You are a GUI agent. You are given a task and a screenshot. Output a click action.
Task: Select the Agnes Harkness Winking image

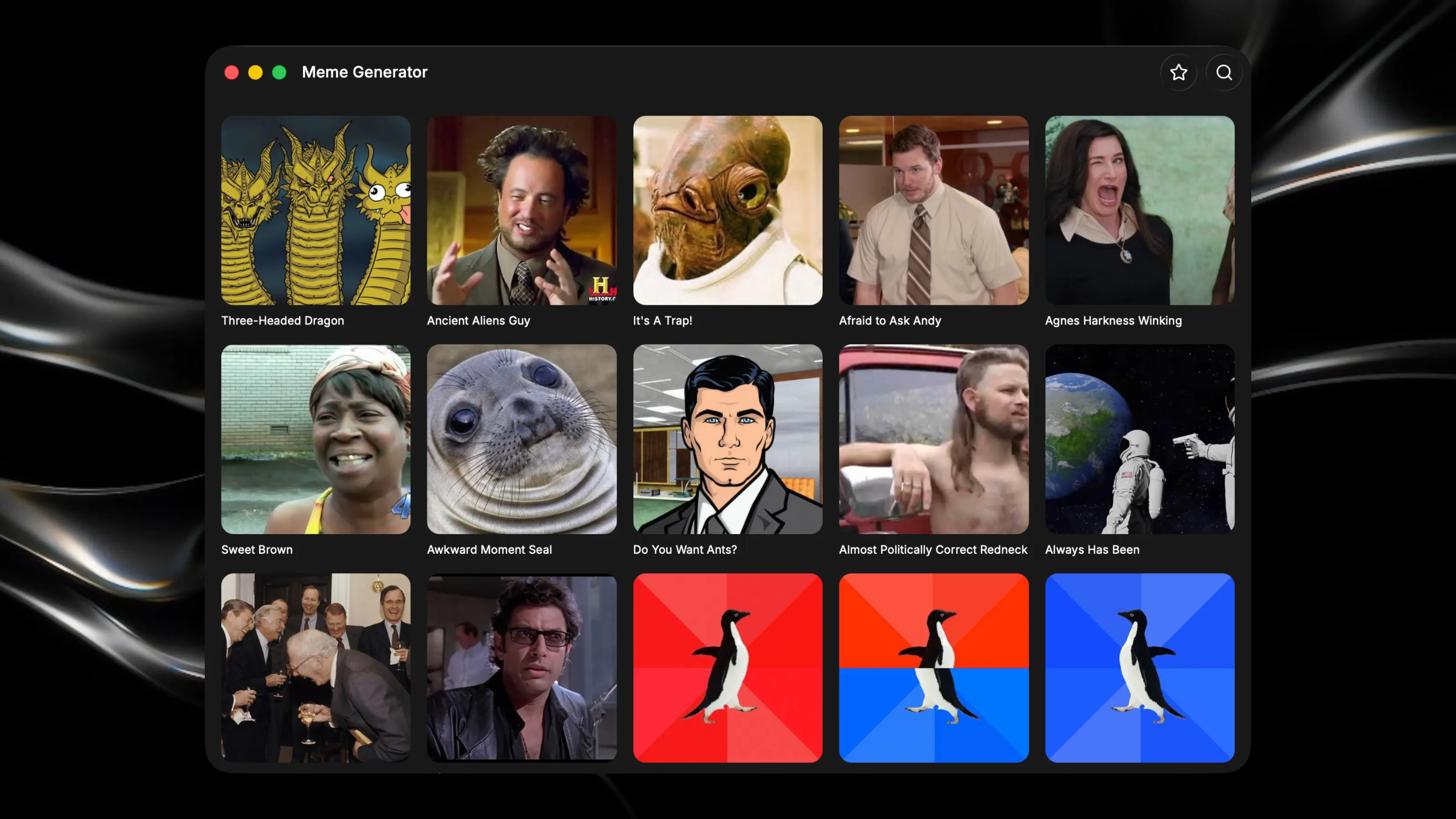tap(1140, 210)
